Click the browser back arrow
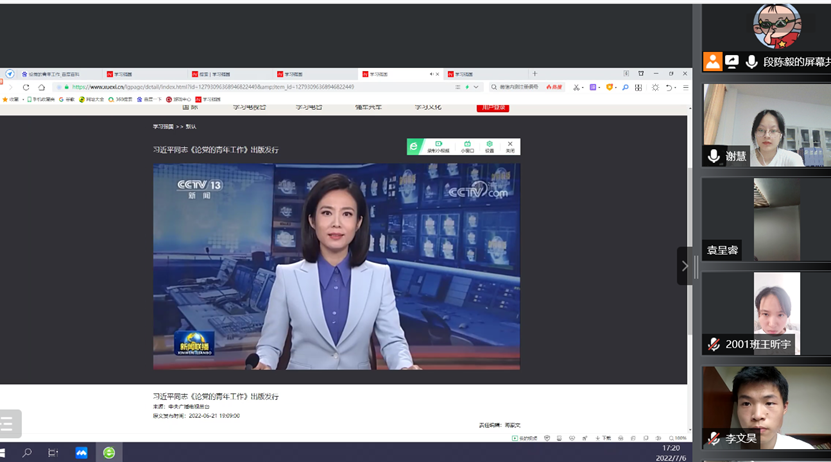 pos(12,87)
